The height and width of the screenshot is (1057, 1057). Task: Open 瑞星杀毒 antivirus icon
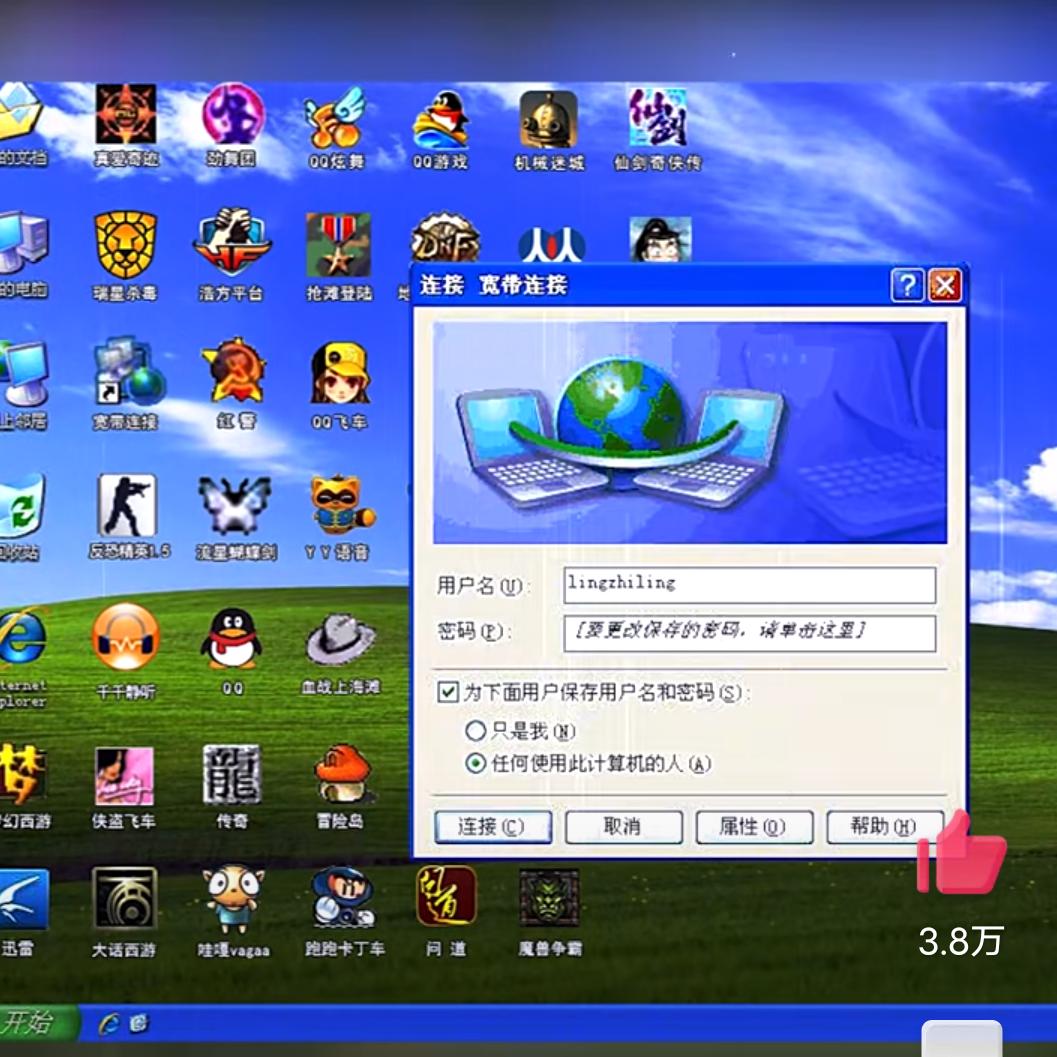[x=125, y=246]
